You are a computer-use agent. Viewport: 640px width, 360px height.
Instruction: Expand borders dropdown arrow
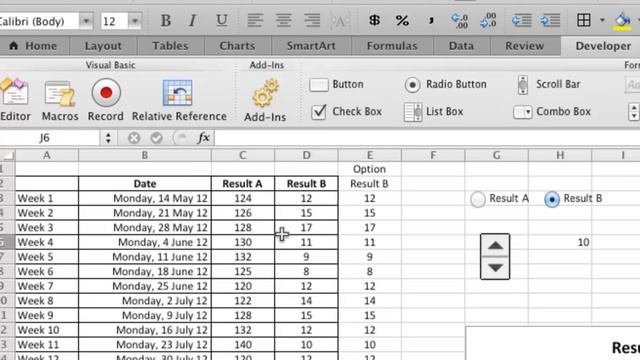[x=602, y=20]
